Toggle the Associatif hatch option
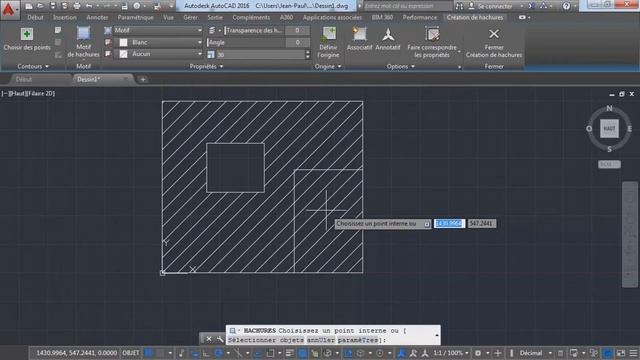 click(x=359, y=39)
